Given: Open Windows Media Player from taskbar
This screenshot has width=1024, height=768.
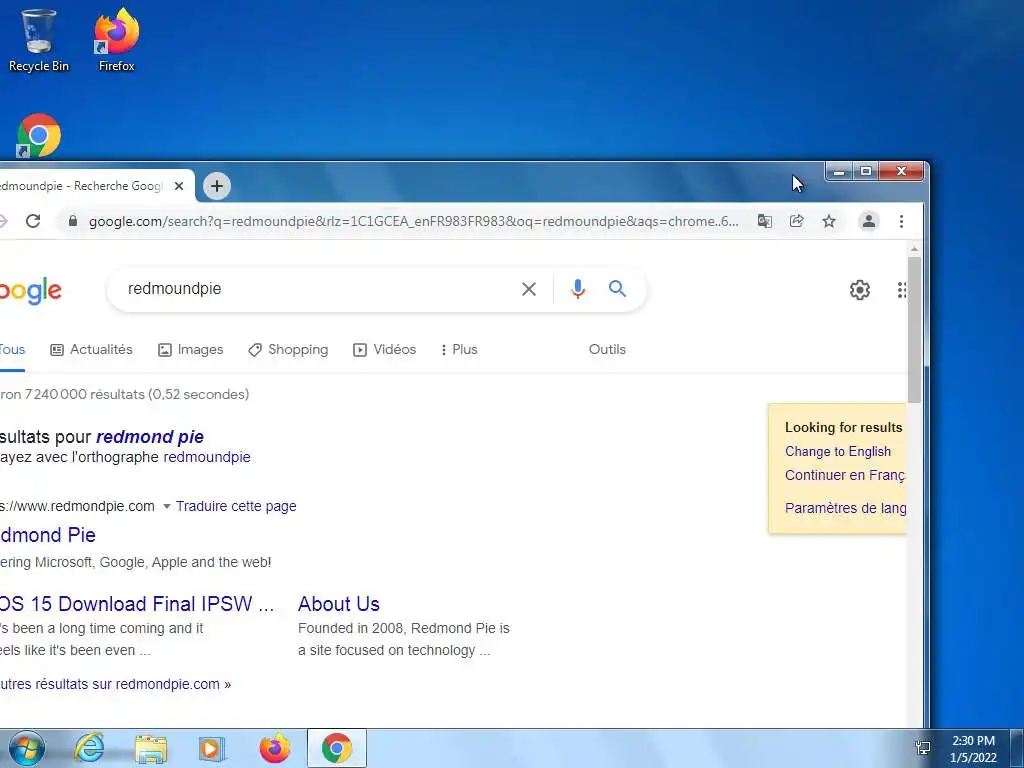Looking at the screenshot, I should click(212, 748).
